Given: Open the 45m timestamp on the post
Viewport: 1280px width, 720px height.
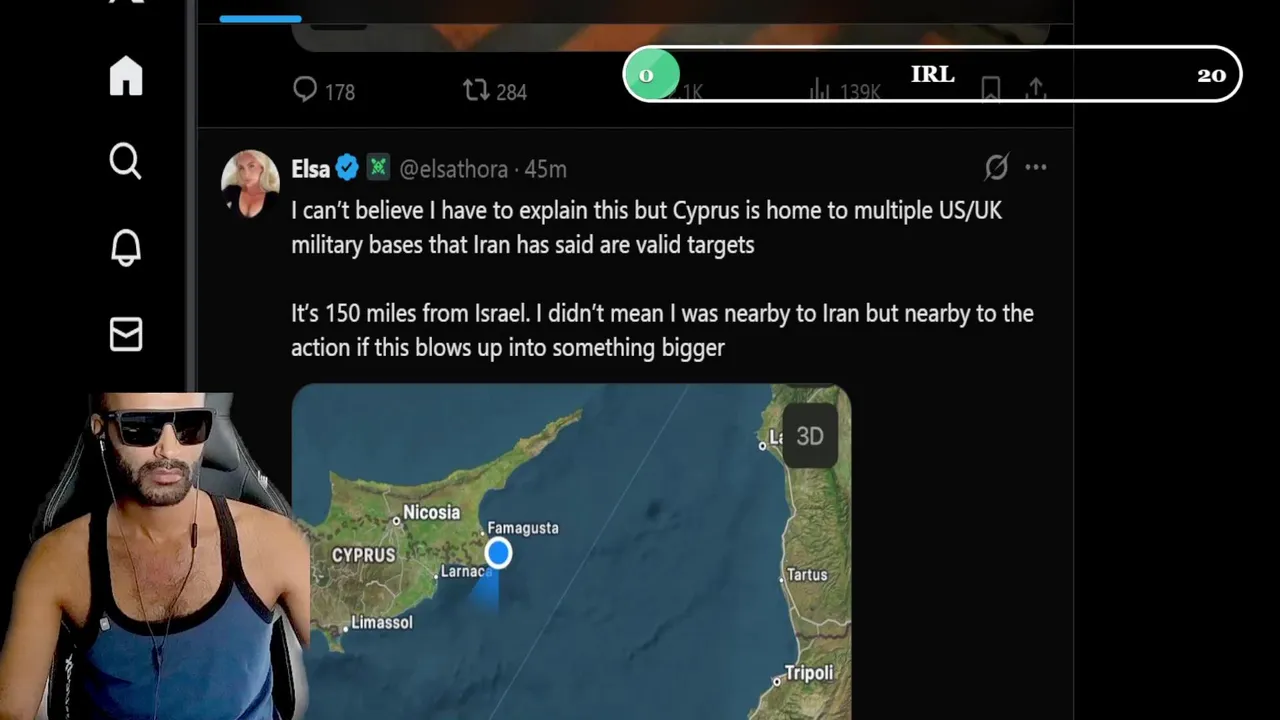Looking at the screenshot, I should coord(546,169).
